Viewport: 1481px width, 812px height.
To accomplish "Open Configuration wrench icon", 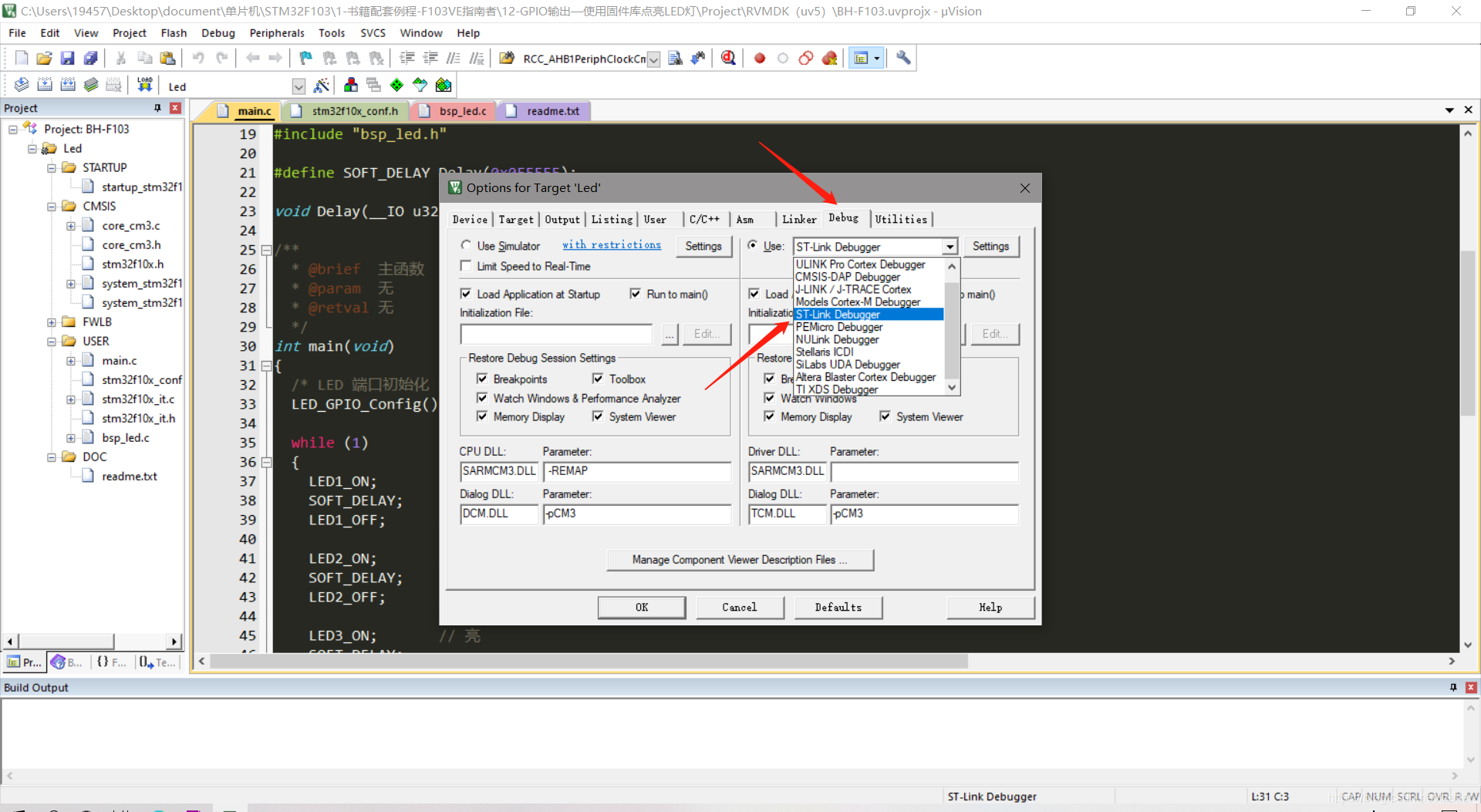I will [x=903, y=59].
